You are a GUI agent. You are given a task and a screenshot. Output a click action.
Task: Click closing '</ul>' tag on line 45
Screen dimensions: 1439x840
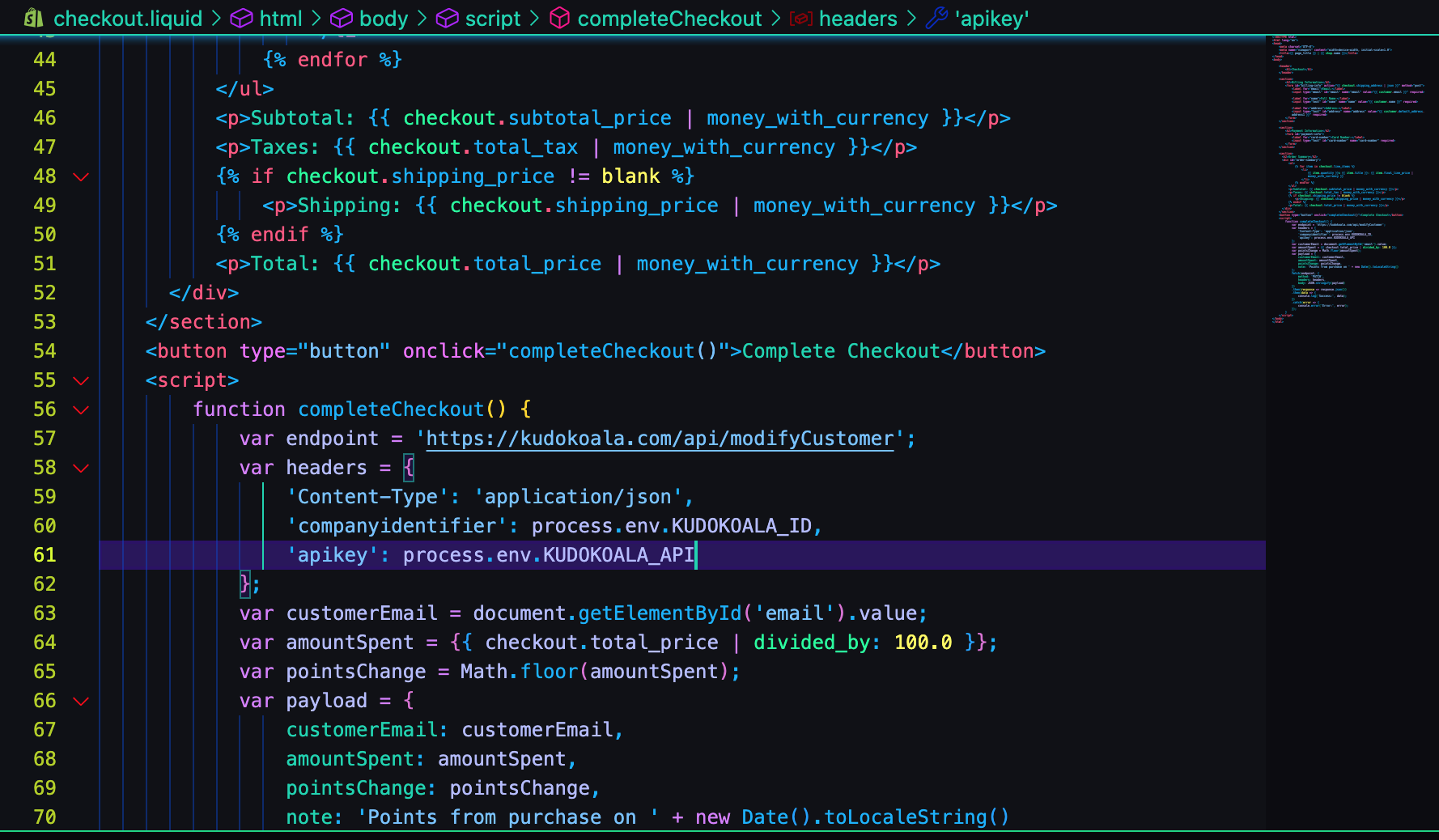245,89
